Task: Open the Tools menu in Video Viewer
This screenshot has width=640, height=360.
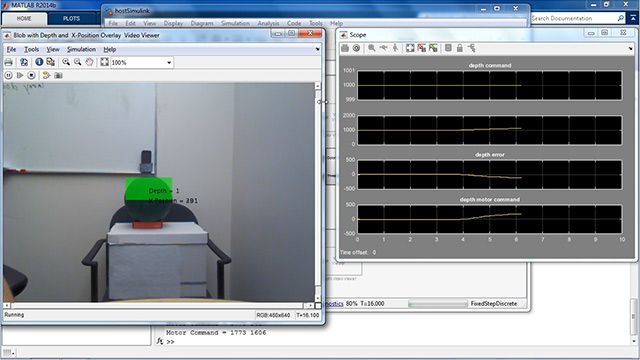Action: (31, 49)
